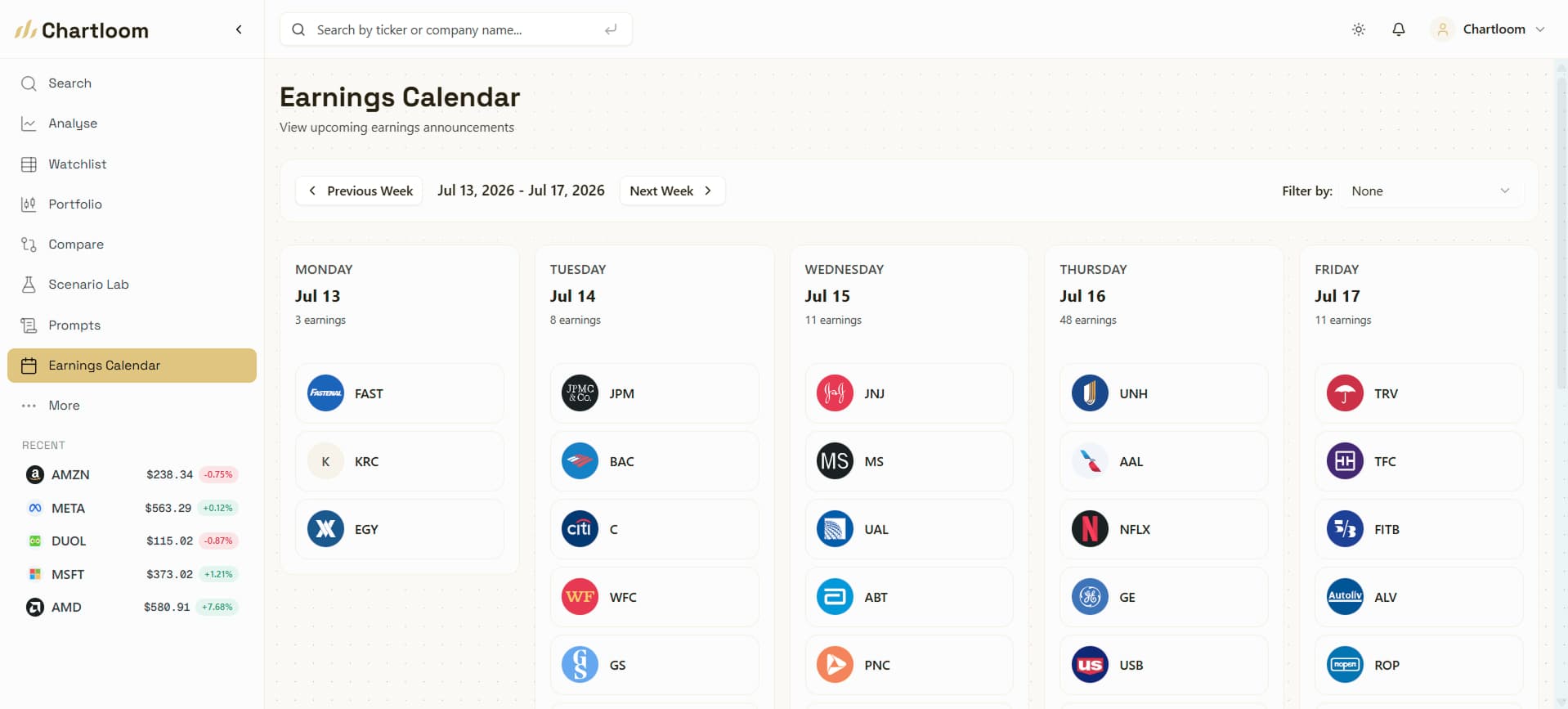The height and width of the screenshot is (709, 1568).
Task: Select AMD recent ticker
Action: tap(132, 607)
